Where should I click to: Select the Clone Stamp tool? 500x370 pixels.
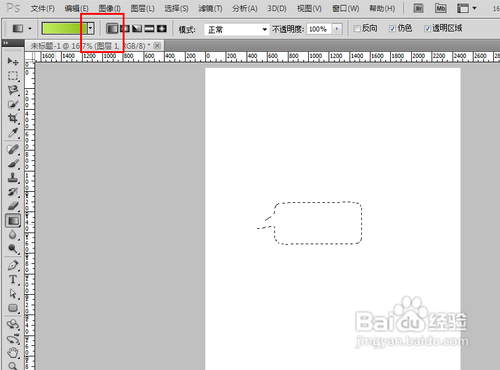(x=13, y=178)
